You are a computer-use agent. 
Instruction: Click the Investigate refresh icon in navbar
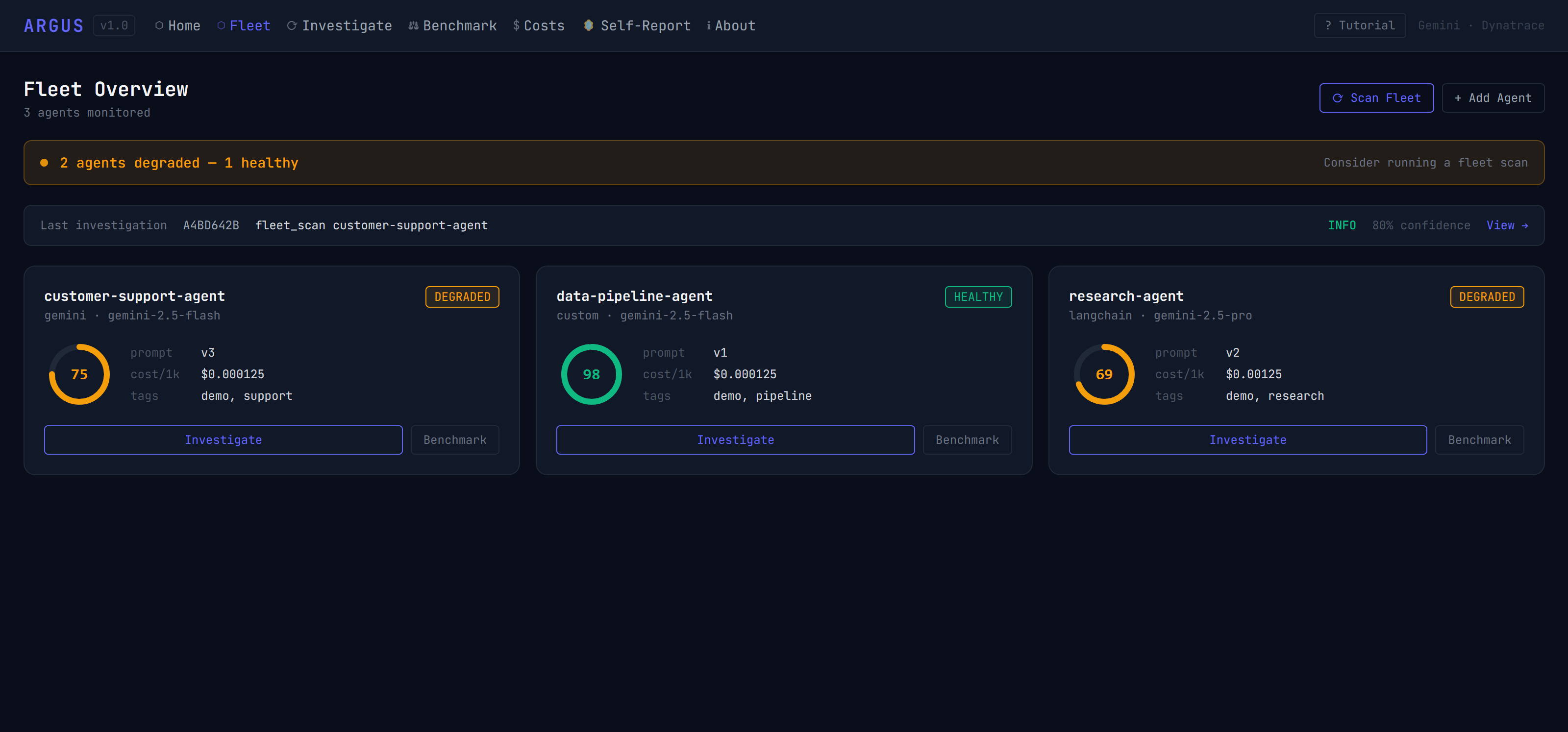click(292, 25)
